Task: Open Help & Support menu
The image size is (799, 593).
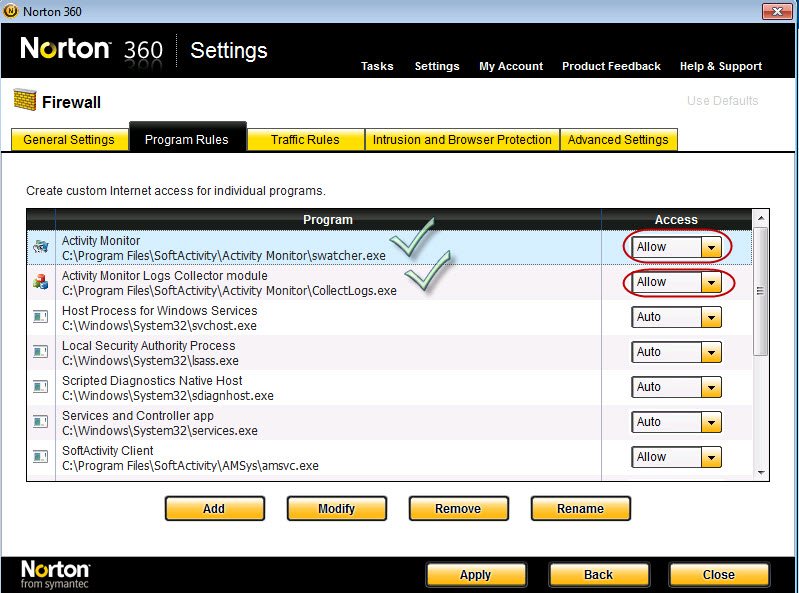Action: click(x=721, y=66)
